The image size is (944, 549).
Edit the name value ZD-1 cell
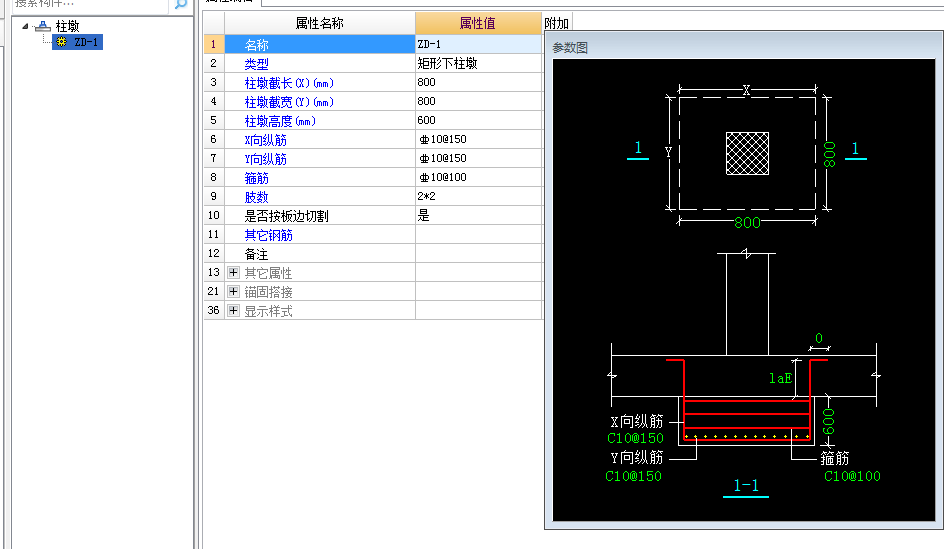[479, 45]
